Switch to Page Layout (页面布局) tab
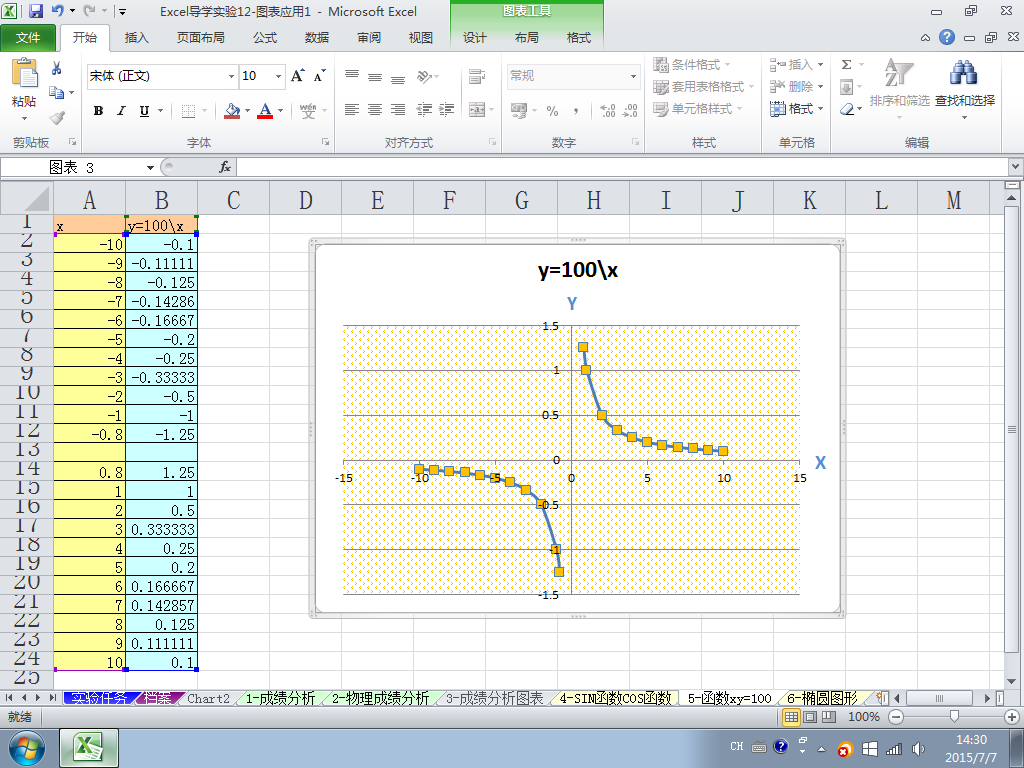The height and width of the screenshot is (768, 1024). 200,38
